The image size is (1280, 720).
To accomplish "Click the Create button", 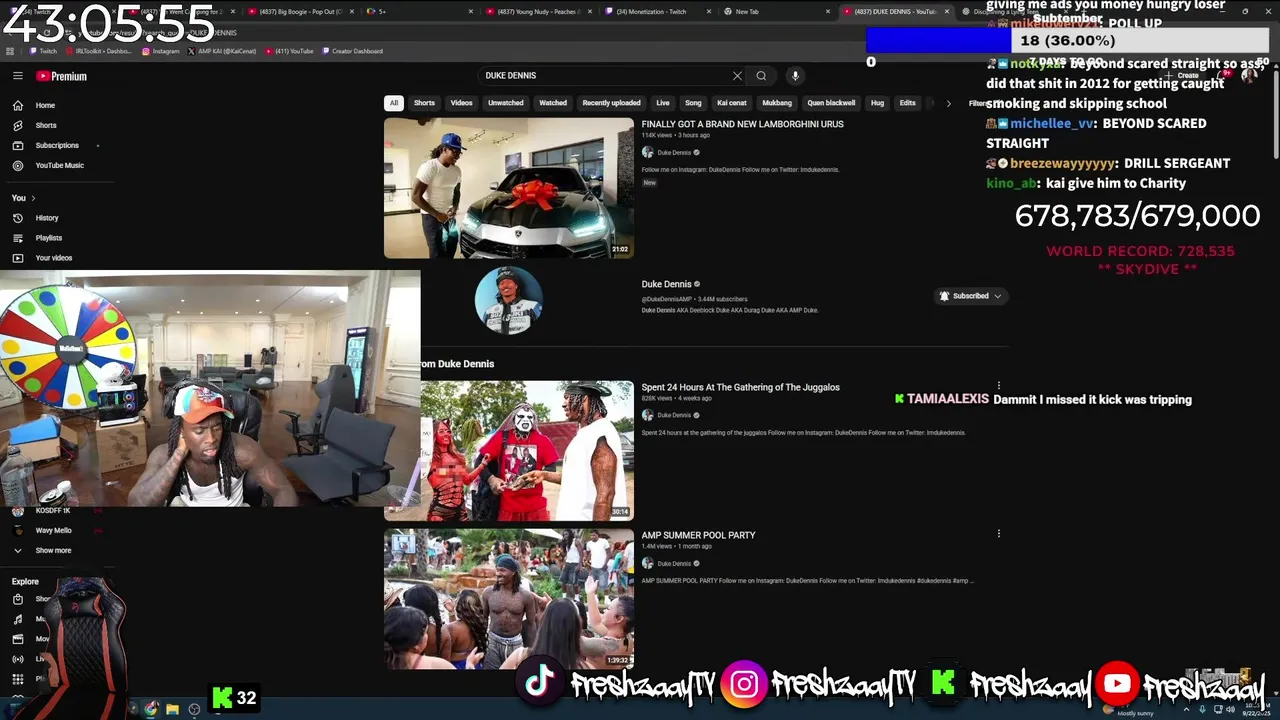I will pos(1182,75).
